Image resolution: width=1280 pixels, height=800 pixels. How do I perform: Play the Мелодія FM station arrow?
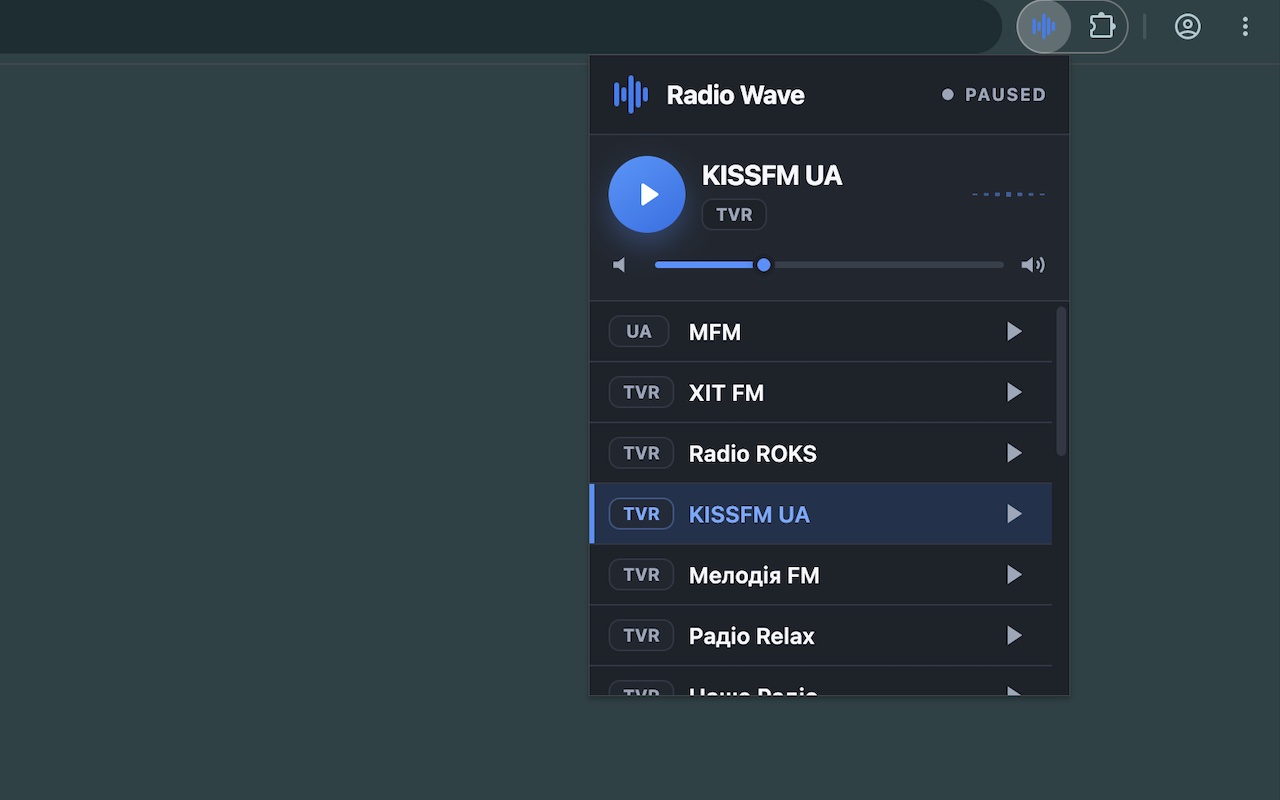pos(1014,575)
